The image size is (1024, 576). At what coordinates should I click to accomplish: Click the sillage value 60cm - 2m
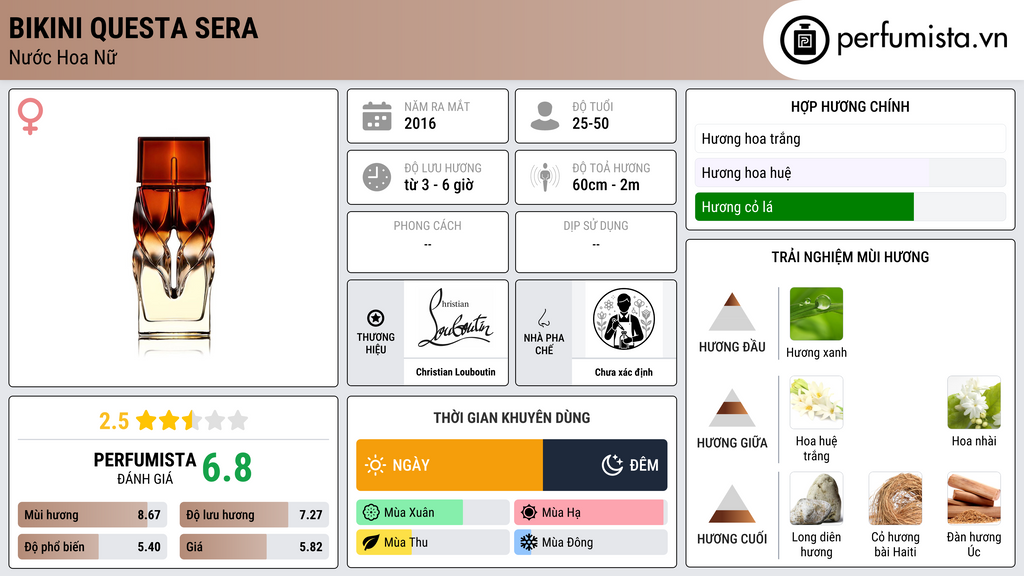click(x=605, y=185)
